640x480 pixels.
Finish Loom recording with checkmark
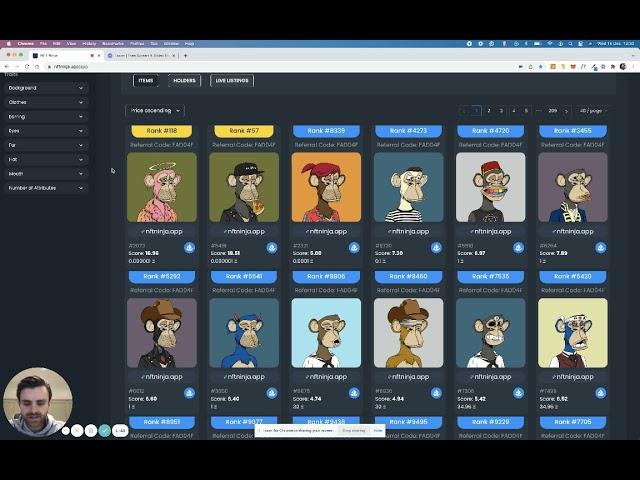(x=105, y=430)
